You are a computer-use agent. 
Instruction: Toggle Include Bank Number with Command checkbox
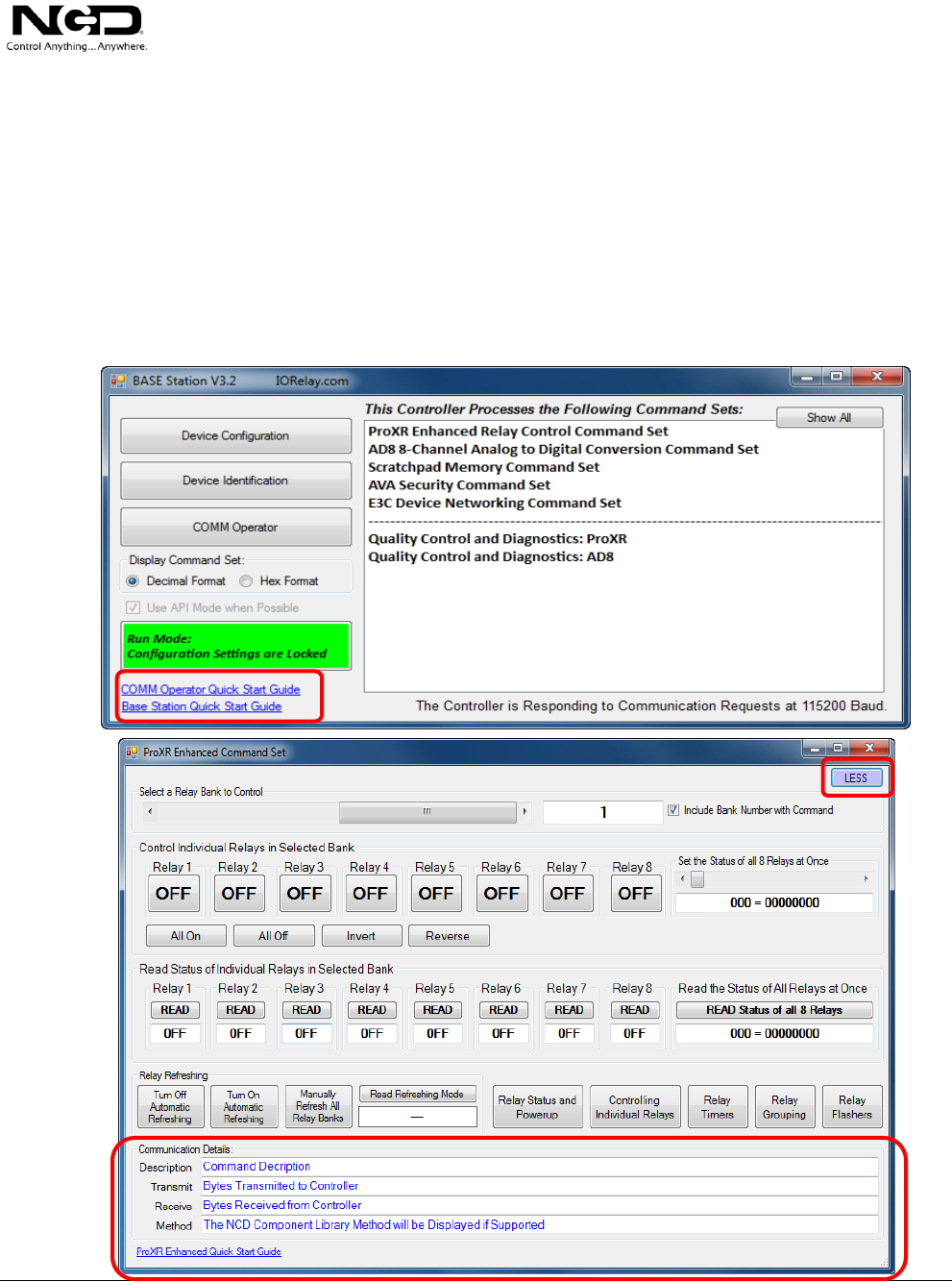[x=673, y=810]
